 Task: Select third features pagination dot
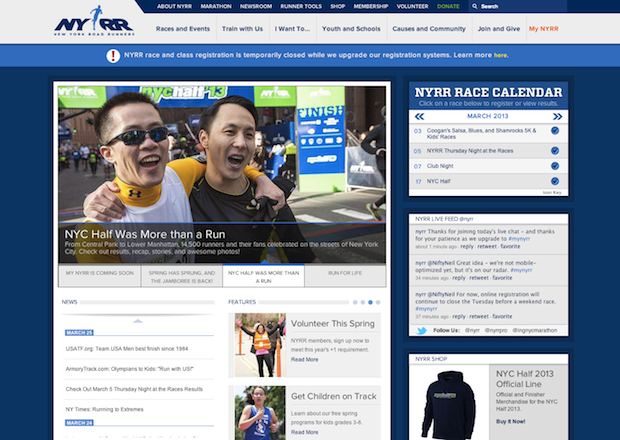pyautogui.click(x=370, y=302)
